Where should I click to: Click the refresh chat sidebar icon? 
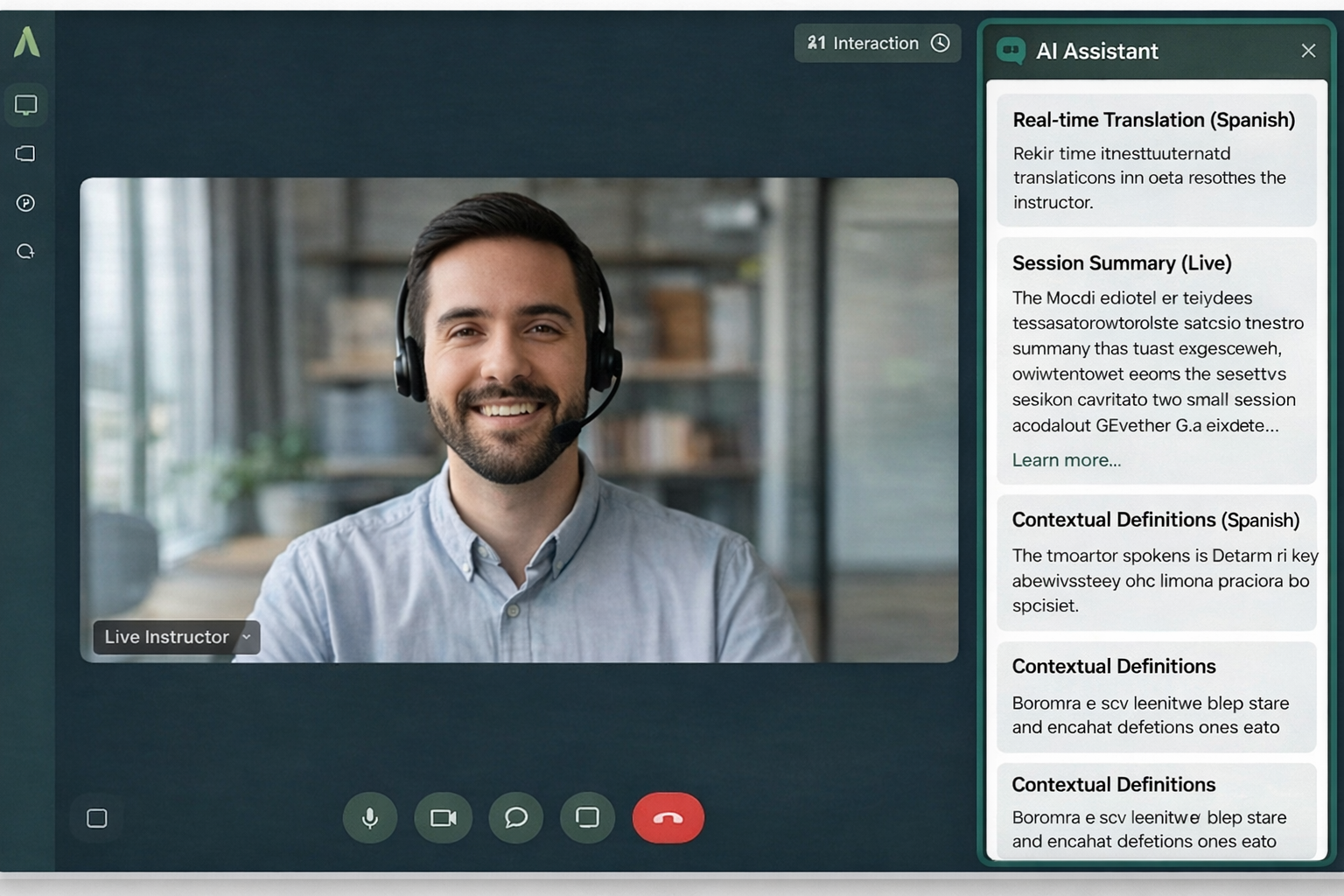click(x=26, y=252)
